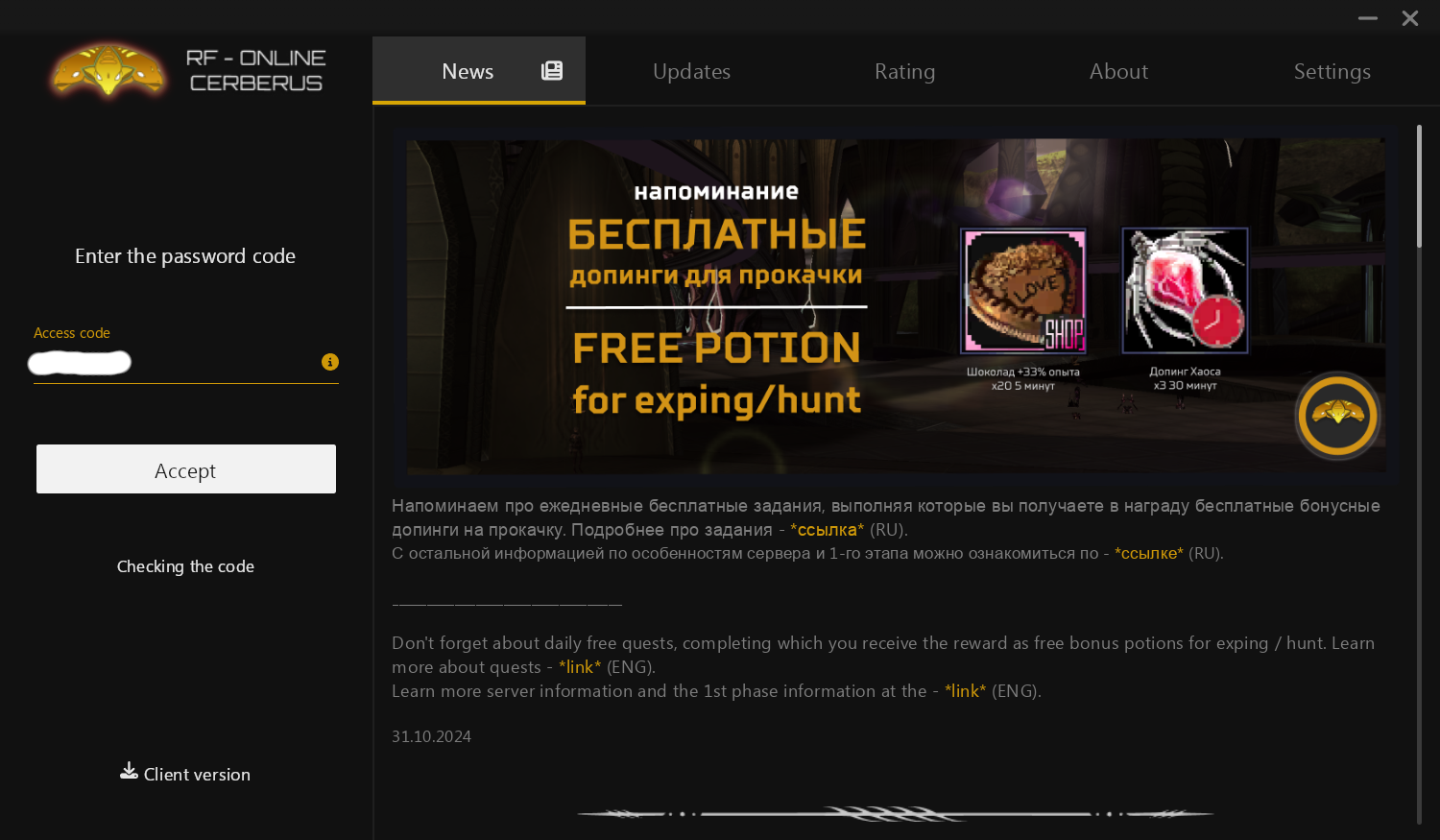Go to the Settings tab
This screenshot has width=1440, height=840.
(1332, 71)
